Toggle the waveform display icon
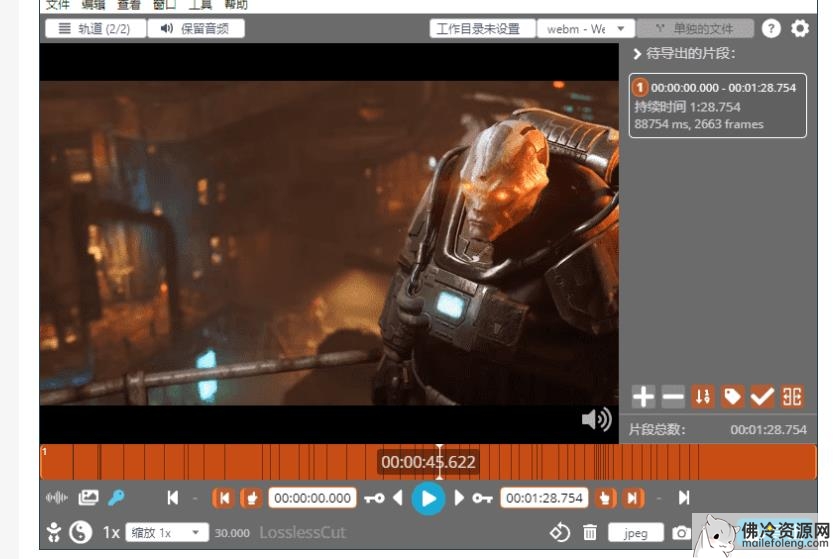This screenshot has width=836, height=559. (x=57, y=497)
